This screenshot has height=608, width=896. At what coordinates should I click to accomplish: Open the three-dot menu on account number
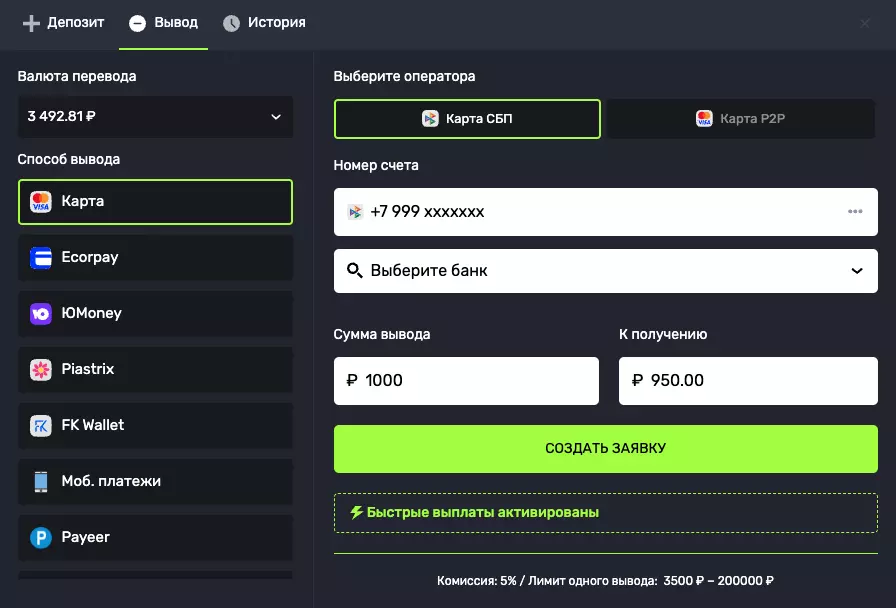pos(855,211)
